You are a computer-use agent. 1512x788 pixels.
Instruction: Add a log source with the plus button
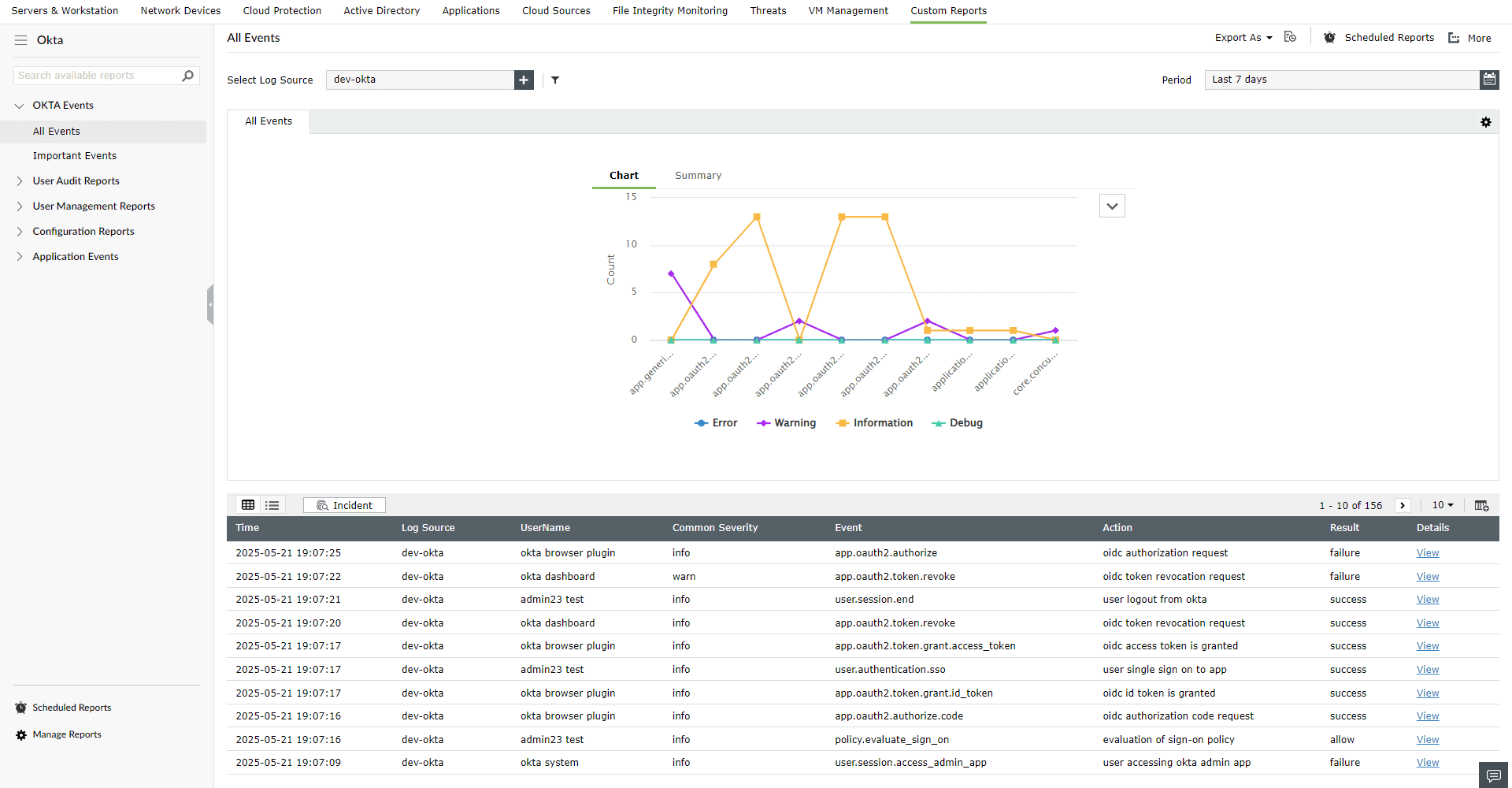[x=524, y=80]
